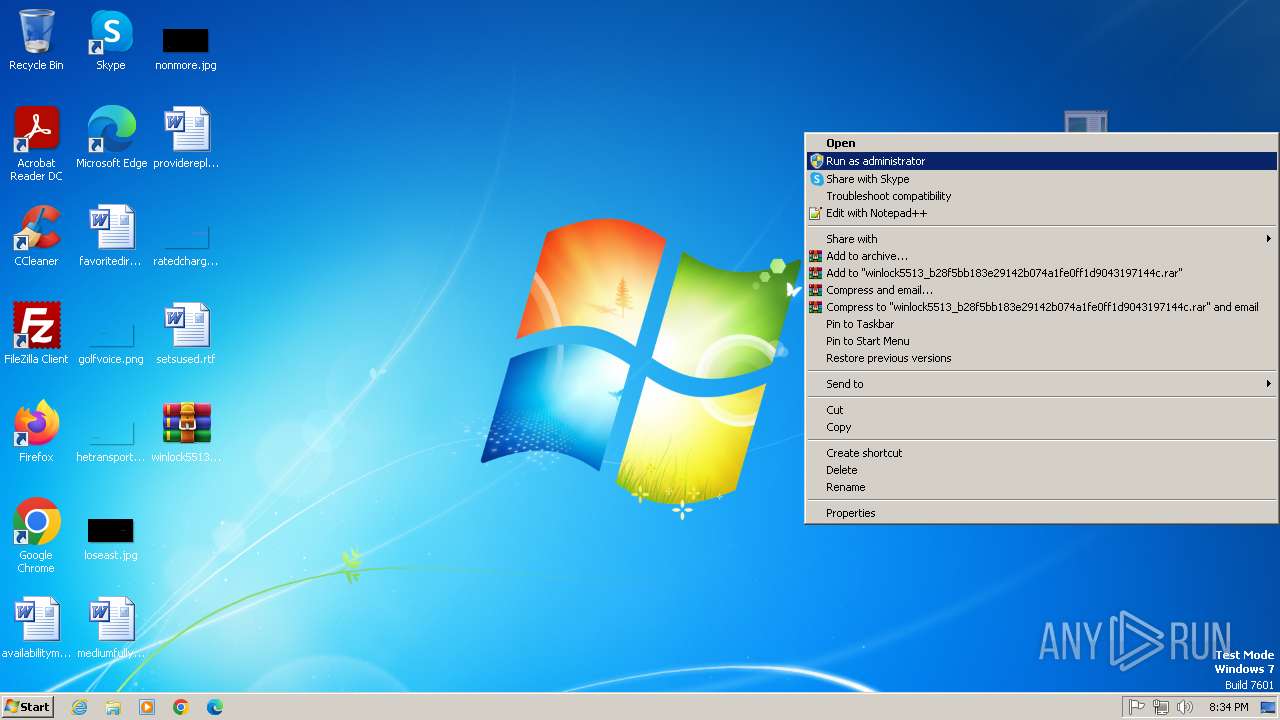The image size is (1280, 720).
Task: Choose Pin to Taskbar in context menu
Action: coord(1042,324)
